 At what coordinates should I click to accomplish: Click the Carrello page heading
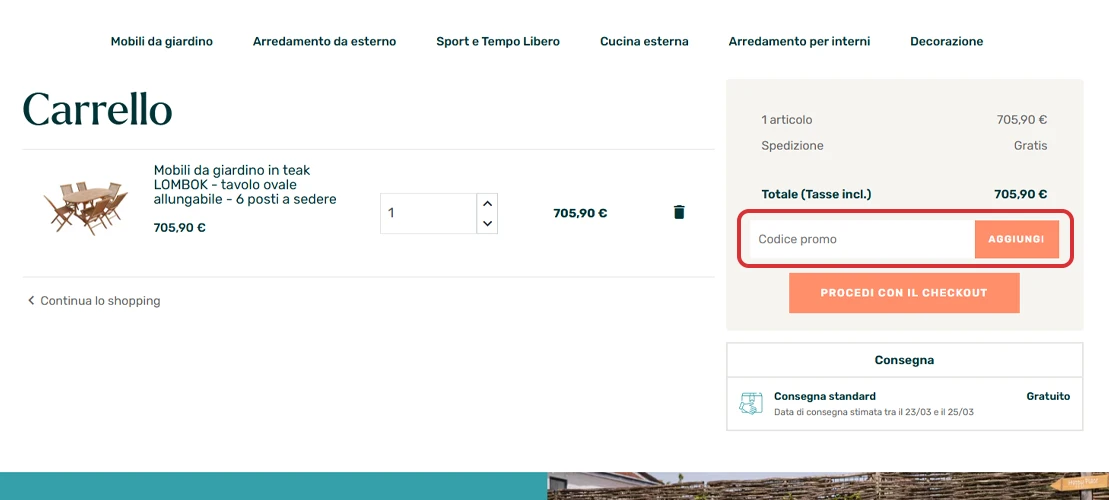pyautogui.click(x=98, y=109)
